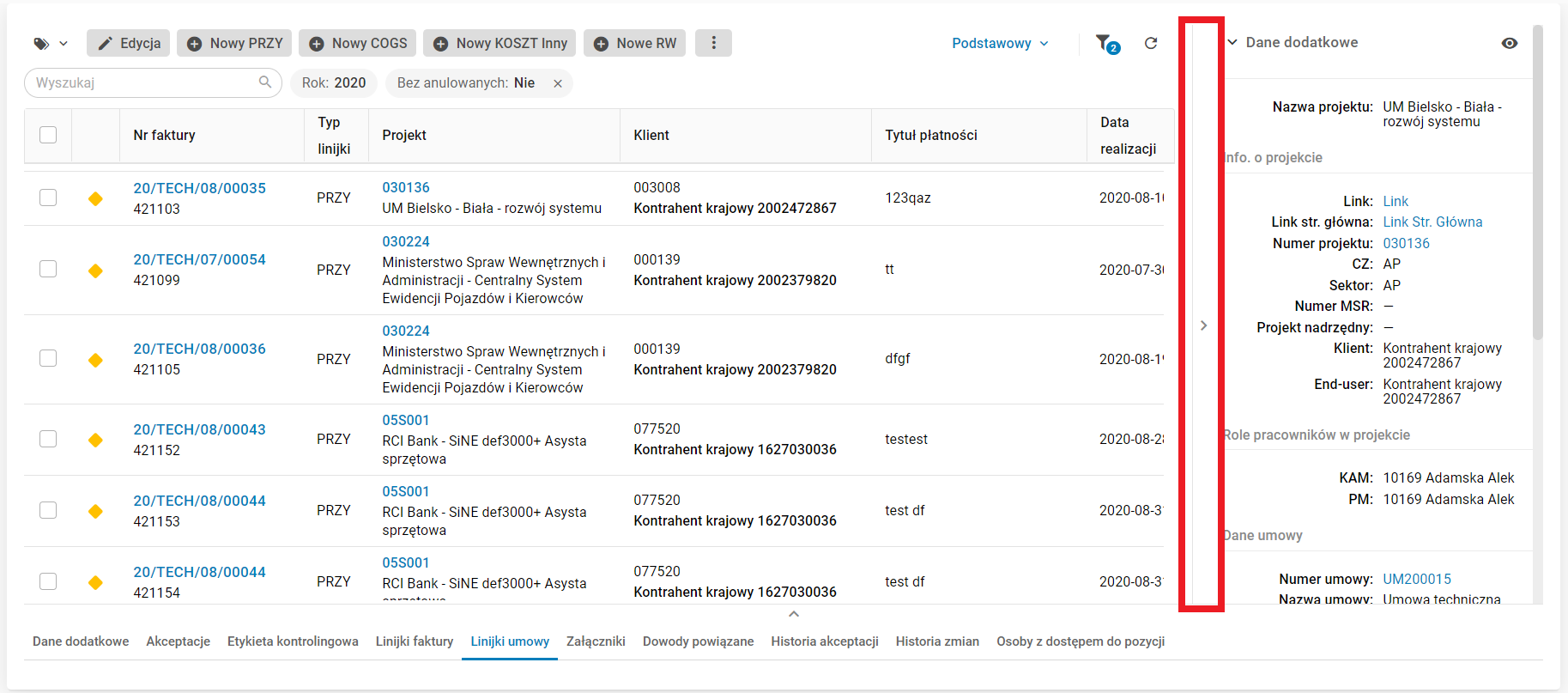
Task: Click the Nowy COGS button
Action: [358, 43]
